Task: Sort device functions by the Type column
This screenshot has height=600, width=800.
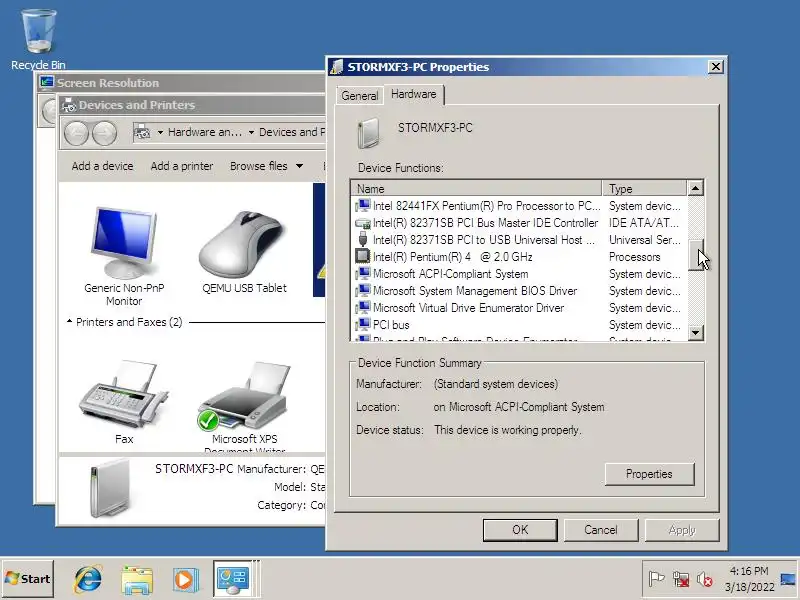Action: (644, 188)
